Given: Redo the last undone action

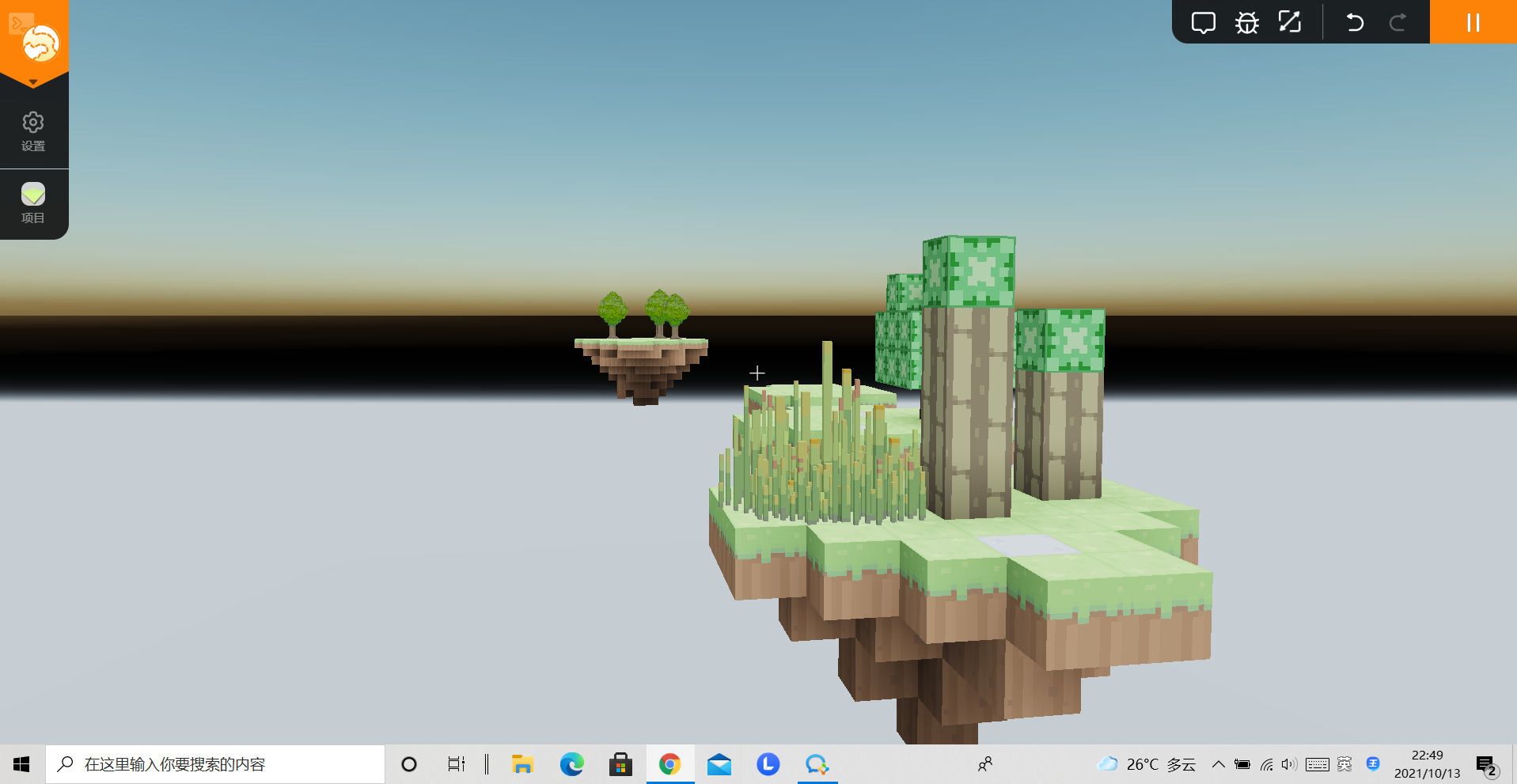Looking at the screenshot, I should point(1398,22).
